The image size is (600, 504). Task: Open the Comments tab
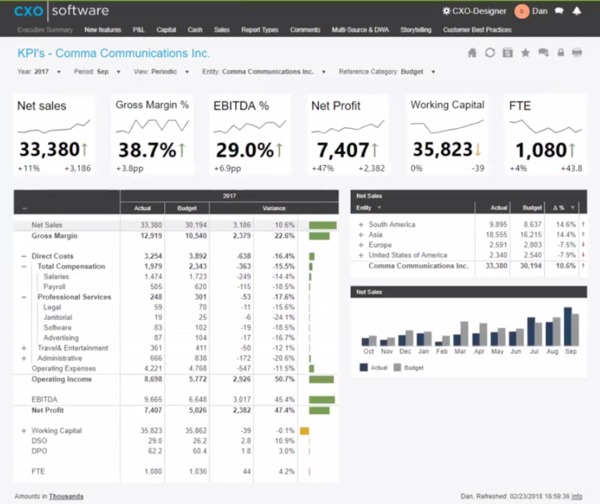tap(305, 30)
